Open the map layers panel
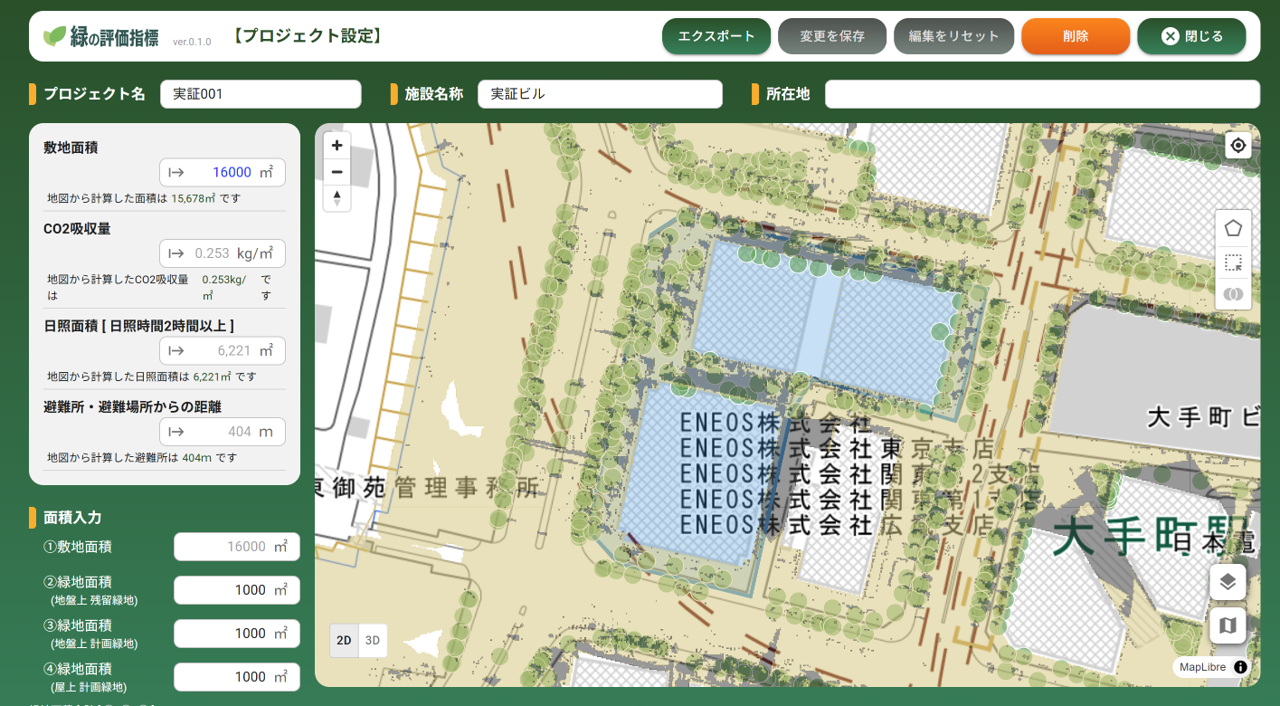 tap(1228, 582)
